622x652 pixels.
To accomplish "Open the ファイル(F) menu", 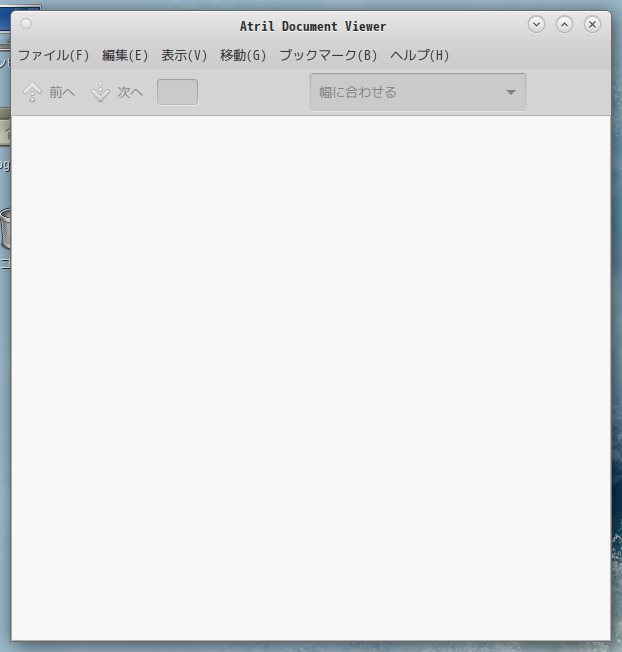I will click(x=54, y=55).
